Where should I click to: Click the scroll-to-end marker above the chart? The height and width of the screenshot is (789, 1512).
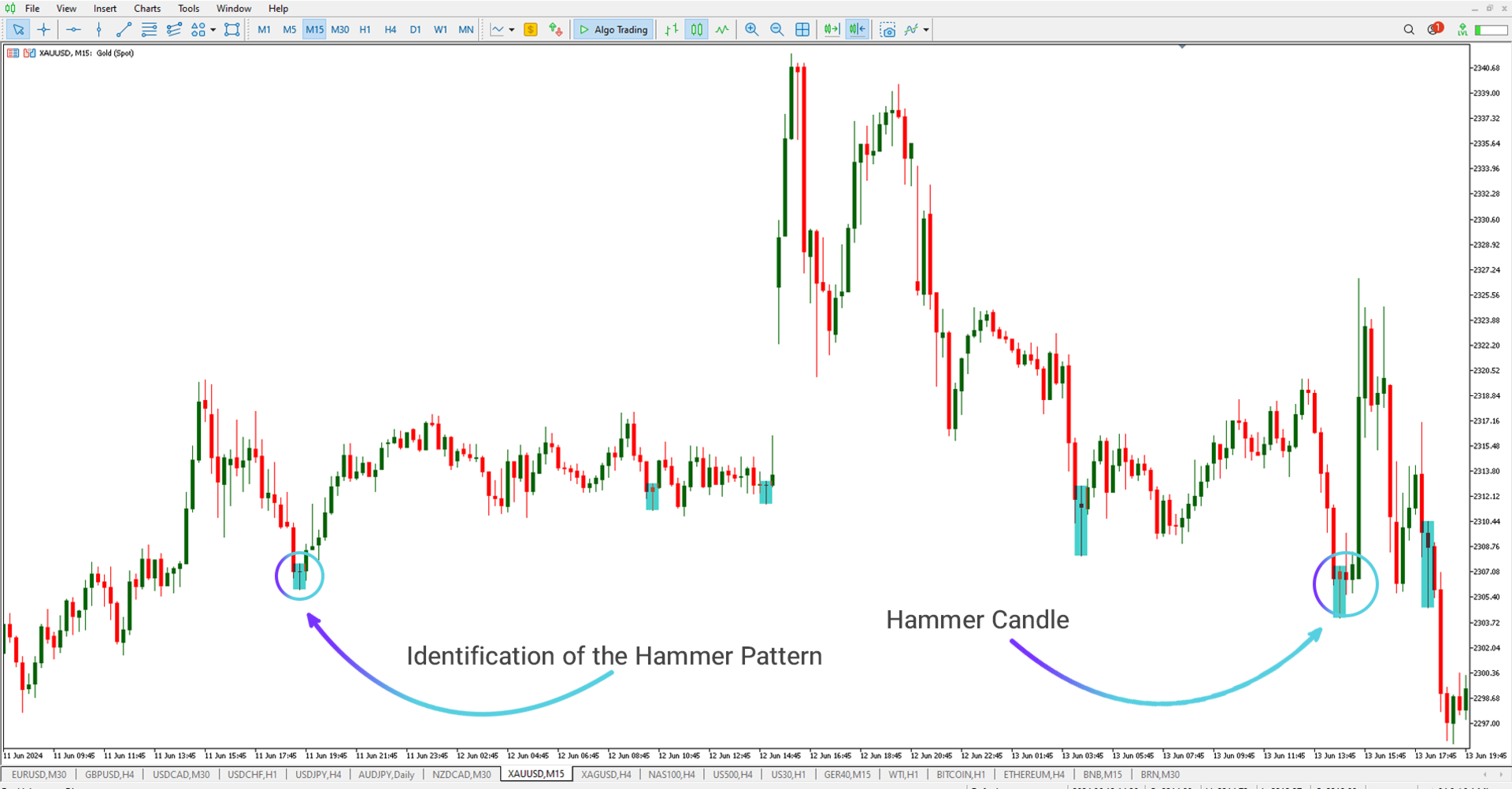click(1182, 46)
